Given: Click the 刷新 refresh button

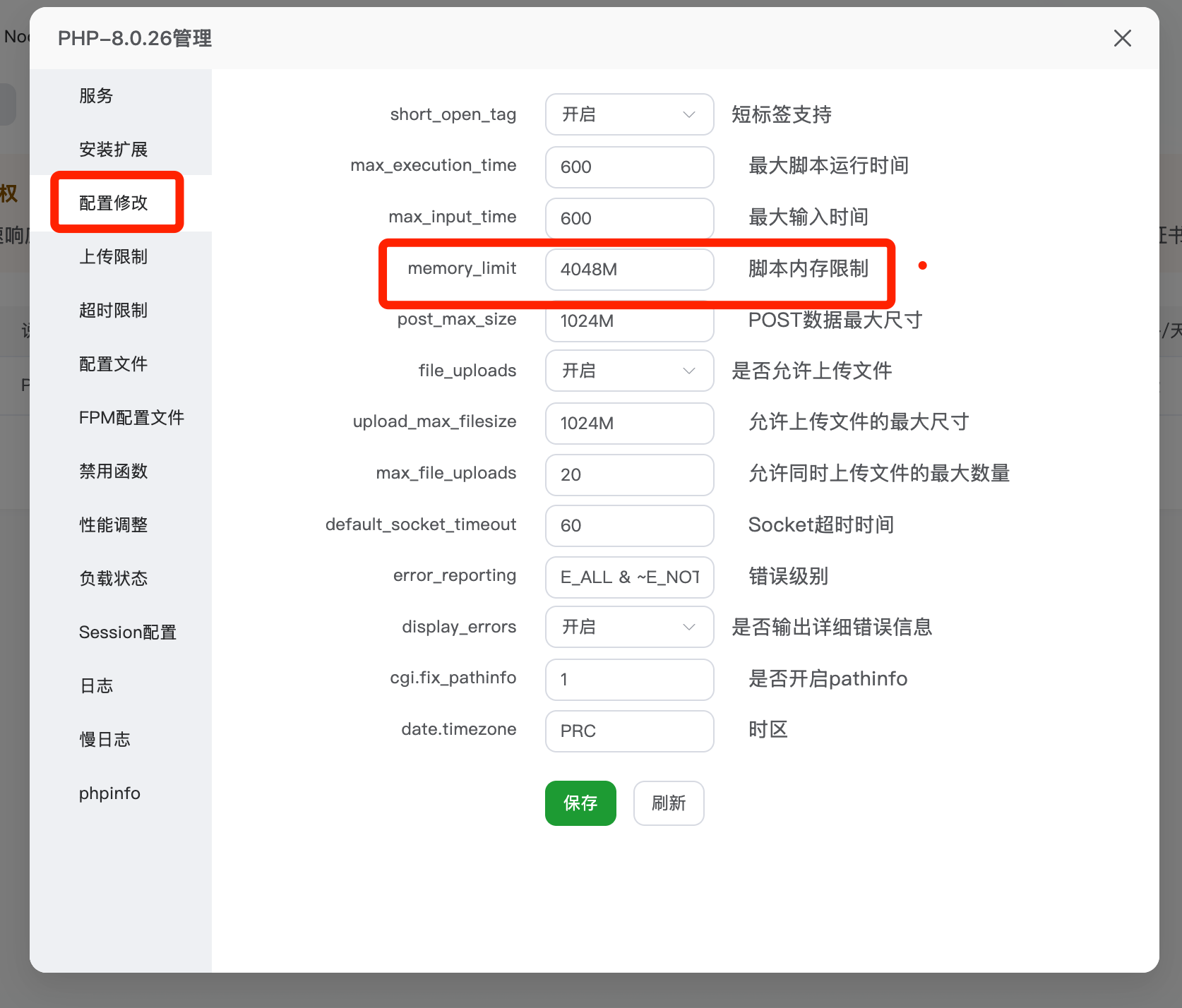Looking at the screenshot, I should 668,803.
